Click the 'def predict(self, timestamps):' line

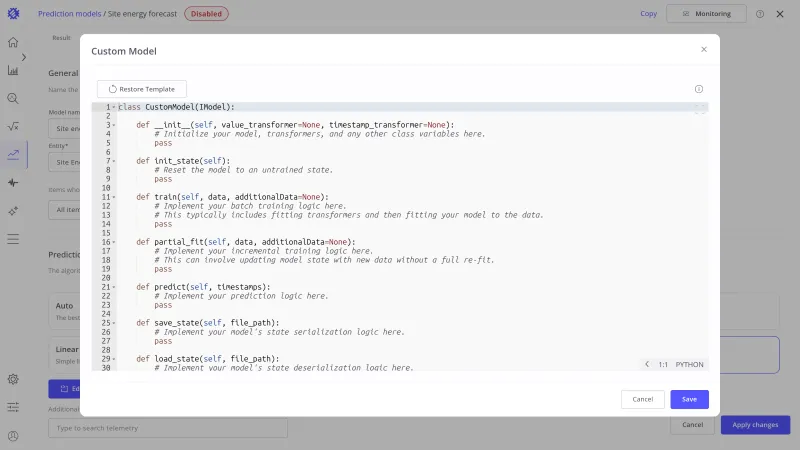[x=203, y=287]
